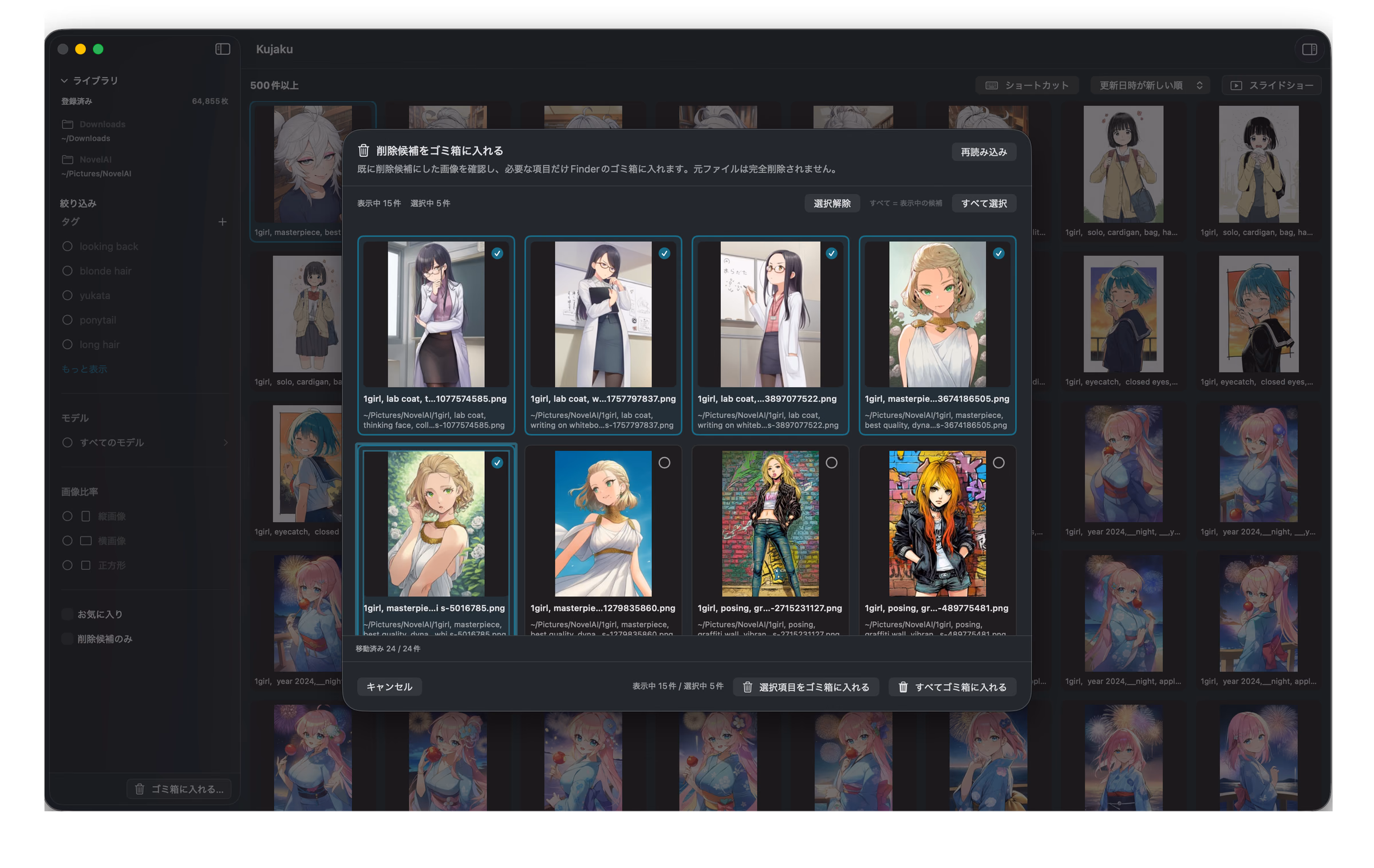Click the '移動済み 24 / 24 件' status text
The image size is (1374, 868).
tap(388, 649)
